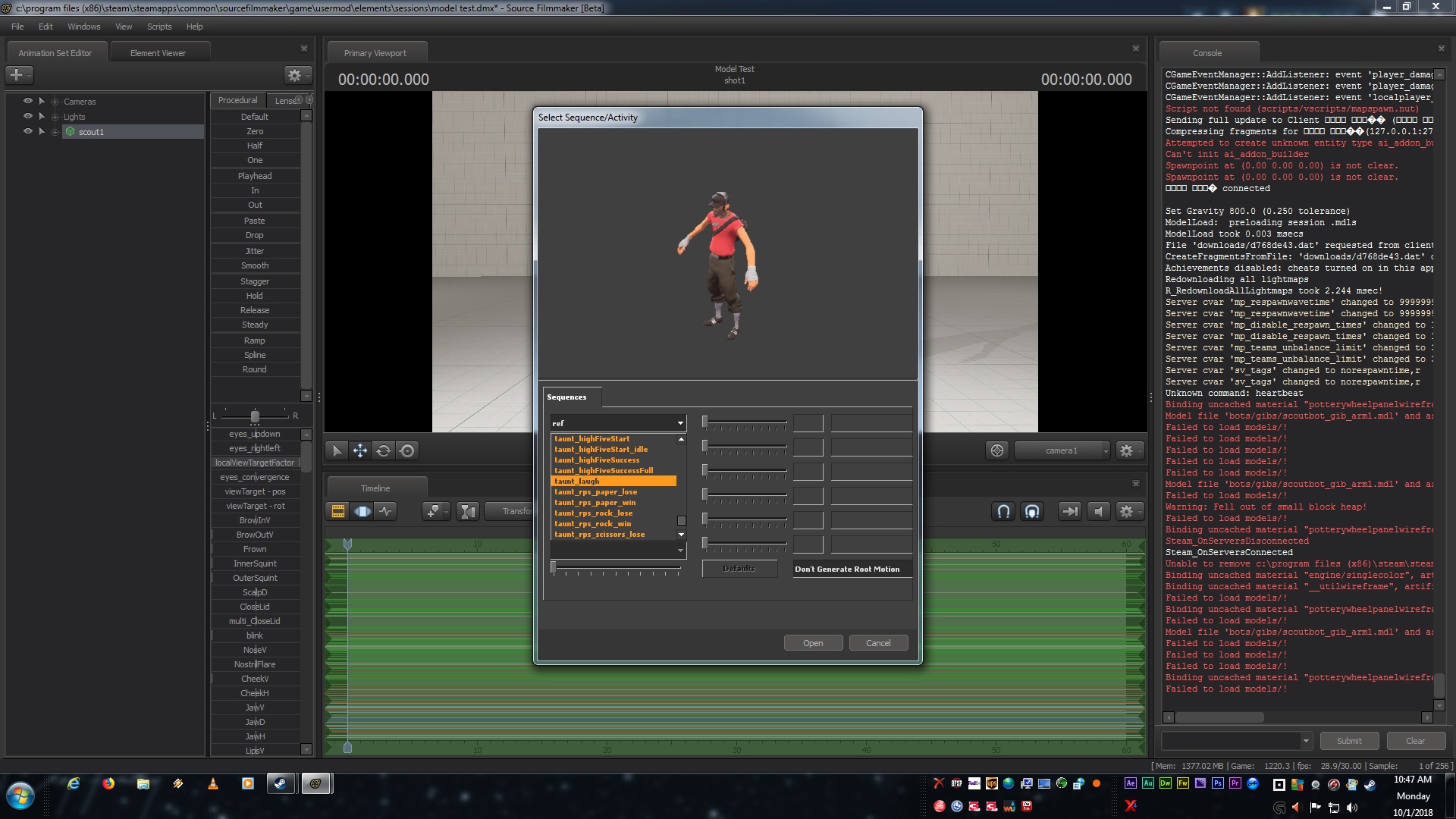Open Animation Set Editor gear settings
The width and height of the screenshot is (1456, 819).
[294, 75]
